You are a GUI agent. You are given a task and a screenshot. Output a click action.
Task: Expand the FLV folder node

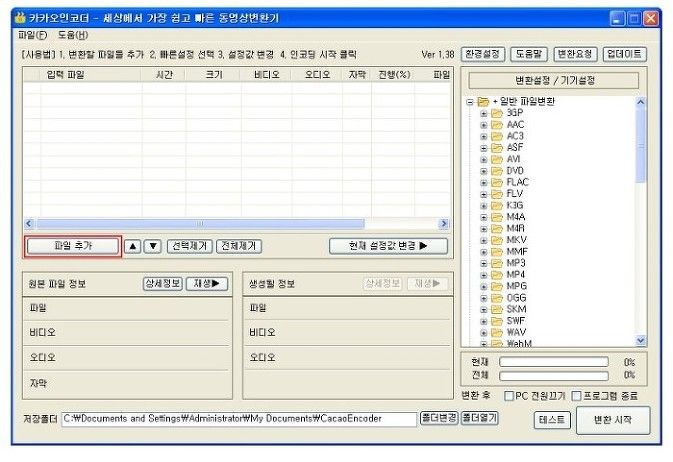[484, 194]
